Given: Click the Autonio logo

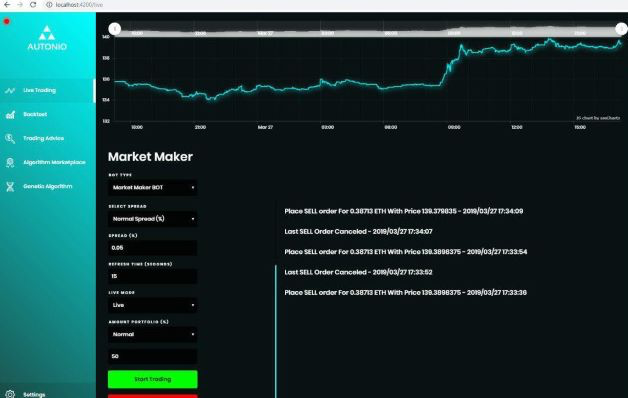Looking at the screenshot, I should [47, 38].
